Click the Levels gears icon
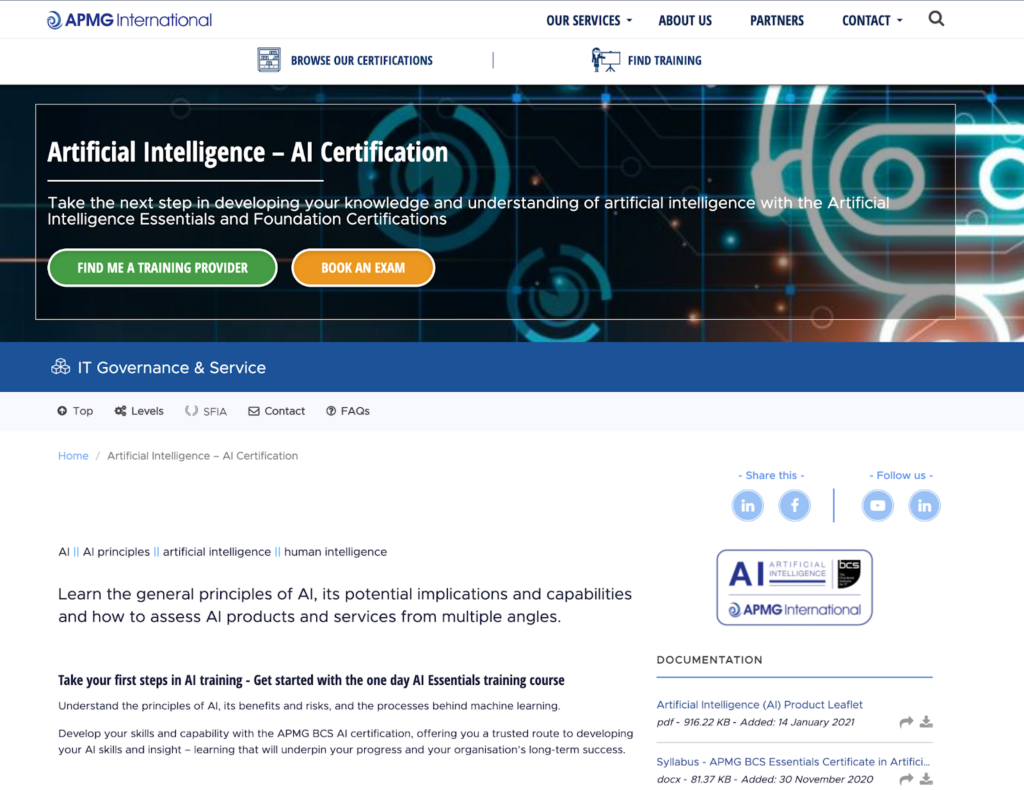The height and width of the screenshot is (790, 1024). coord(120,411)
